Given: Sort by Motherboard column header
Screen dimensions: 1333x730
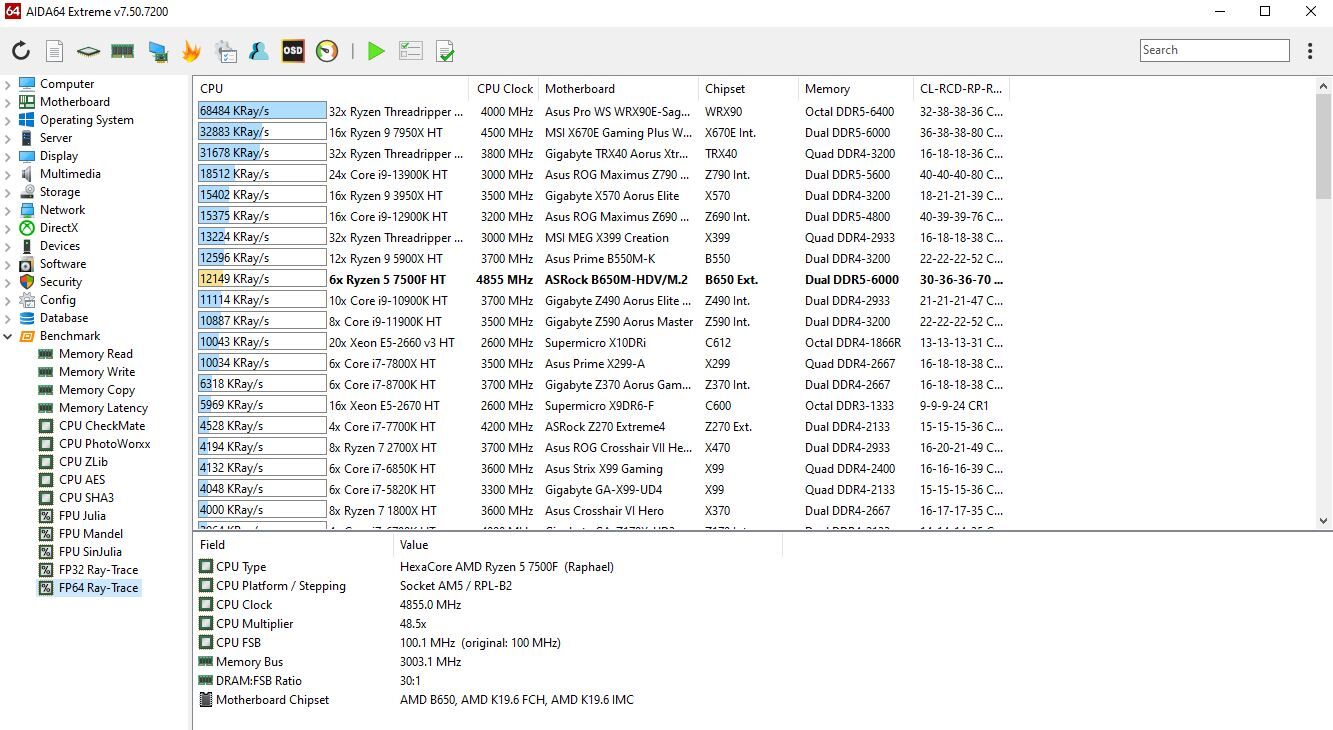Looking at the screenshot, I should [x=618, y=89].
